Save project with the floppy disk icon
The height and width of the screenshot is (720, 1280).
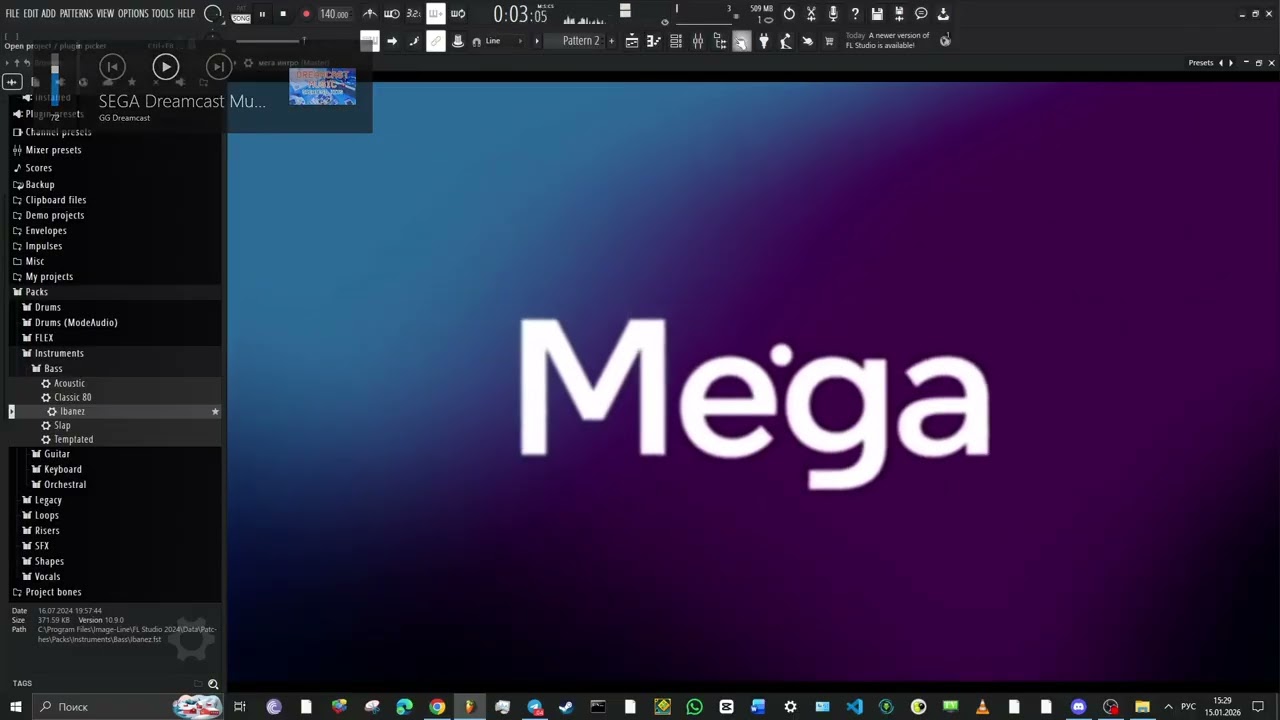tap(877, 14)
